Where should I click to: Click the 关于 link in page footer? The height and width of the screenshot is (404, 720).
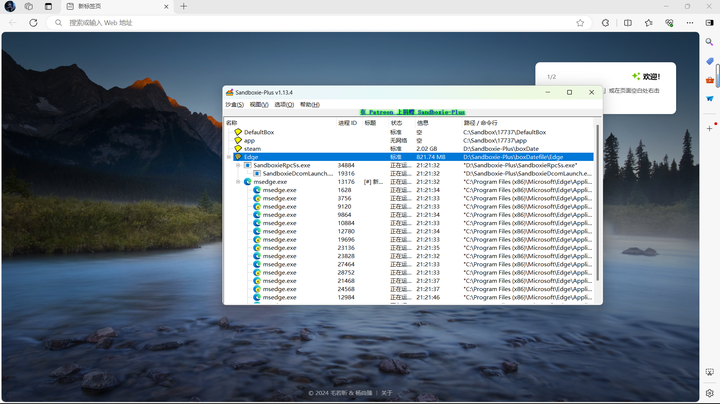[387, 393]
